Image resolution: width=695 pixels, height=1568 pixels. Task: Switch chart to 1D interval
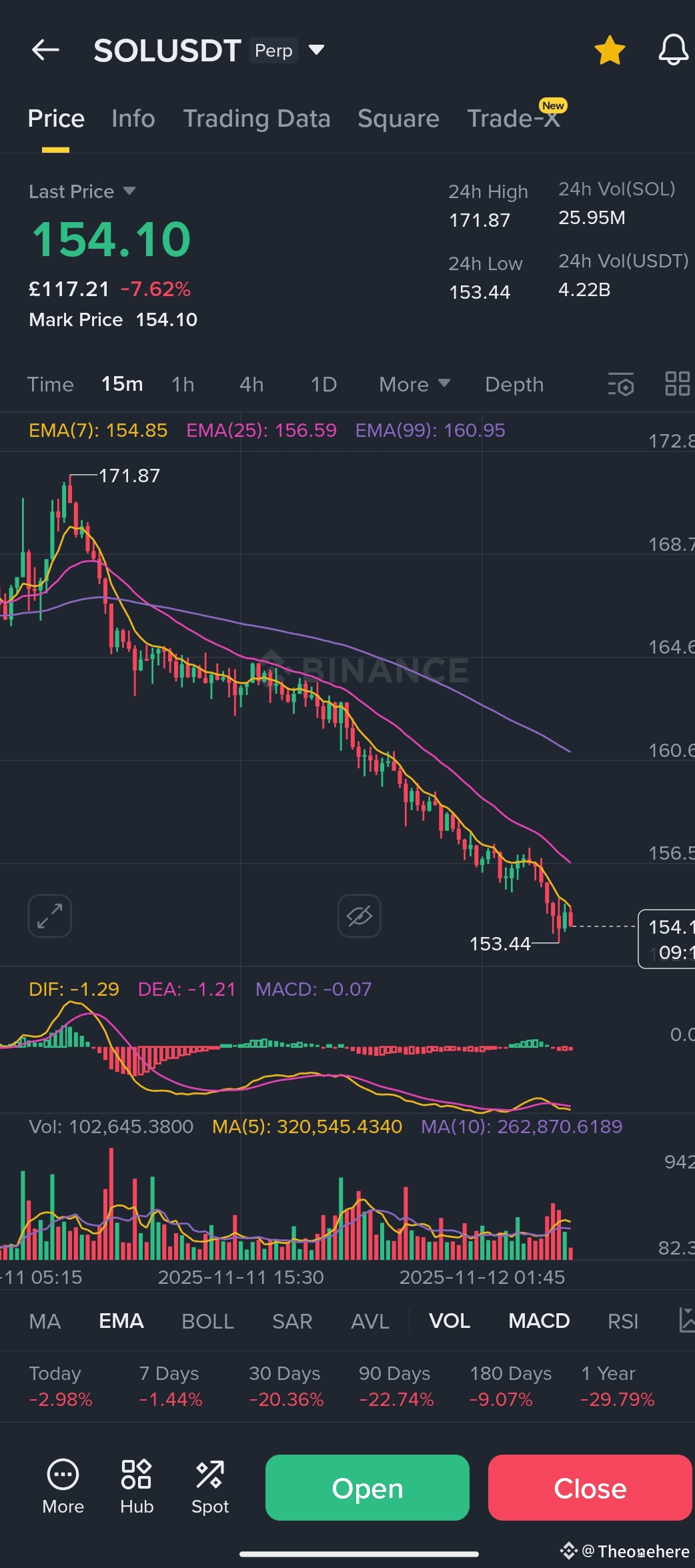pyautogui.click(x=323, y=385)
